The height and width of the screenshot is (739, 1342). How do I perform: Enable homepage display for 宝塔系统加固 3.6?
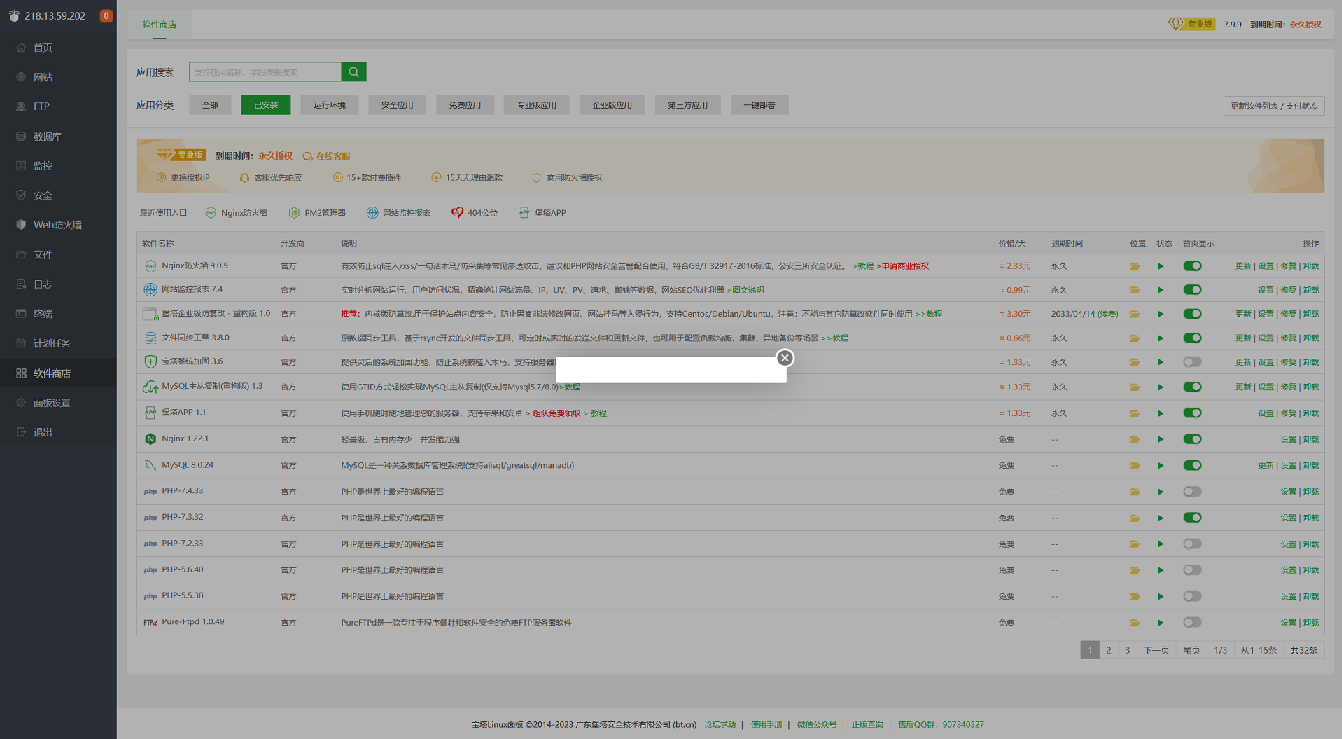pyautogui.click(x=1192, y=362)
